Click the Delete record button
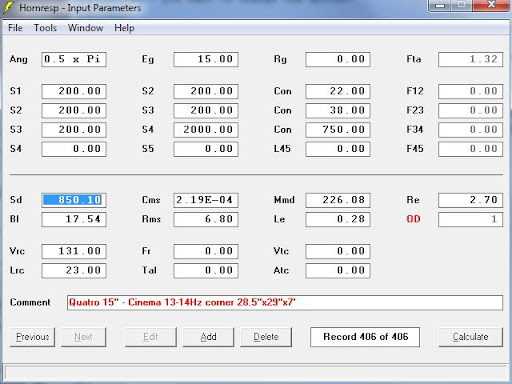Viewport: 512px width, 384px height. [x=266, y=337]
